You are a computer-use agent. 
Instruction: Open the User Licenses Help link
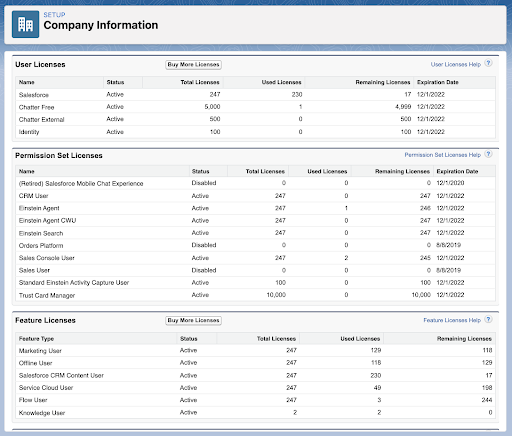(x=456, y=64)
